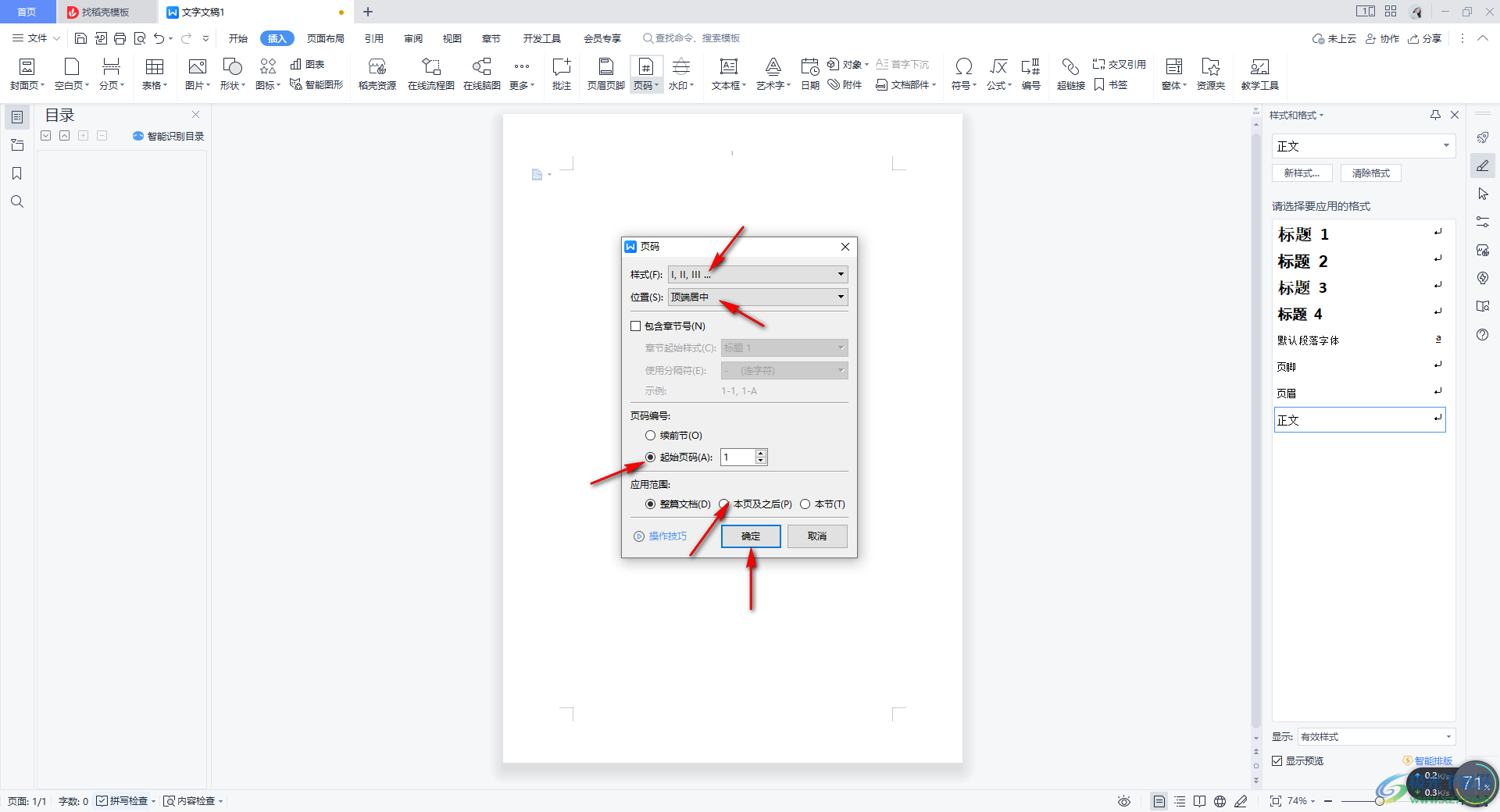Open the 形状 shapes tool
This screenshot has height=812, width=1500.
click(x=232, y=74)
